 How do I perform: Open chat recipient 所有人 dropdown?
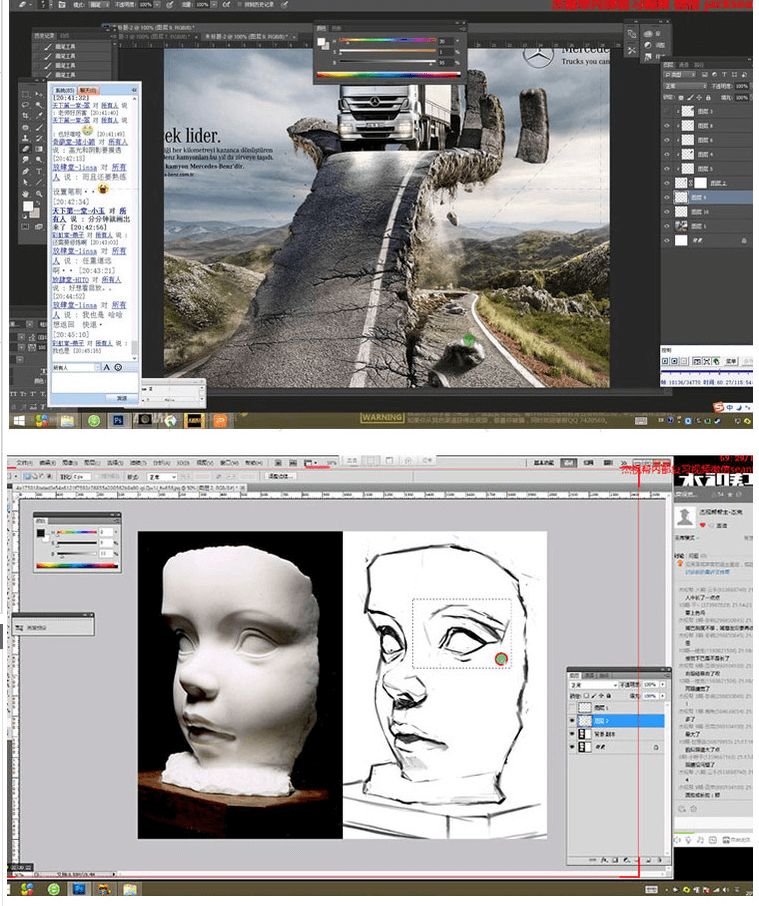[98, 367]
